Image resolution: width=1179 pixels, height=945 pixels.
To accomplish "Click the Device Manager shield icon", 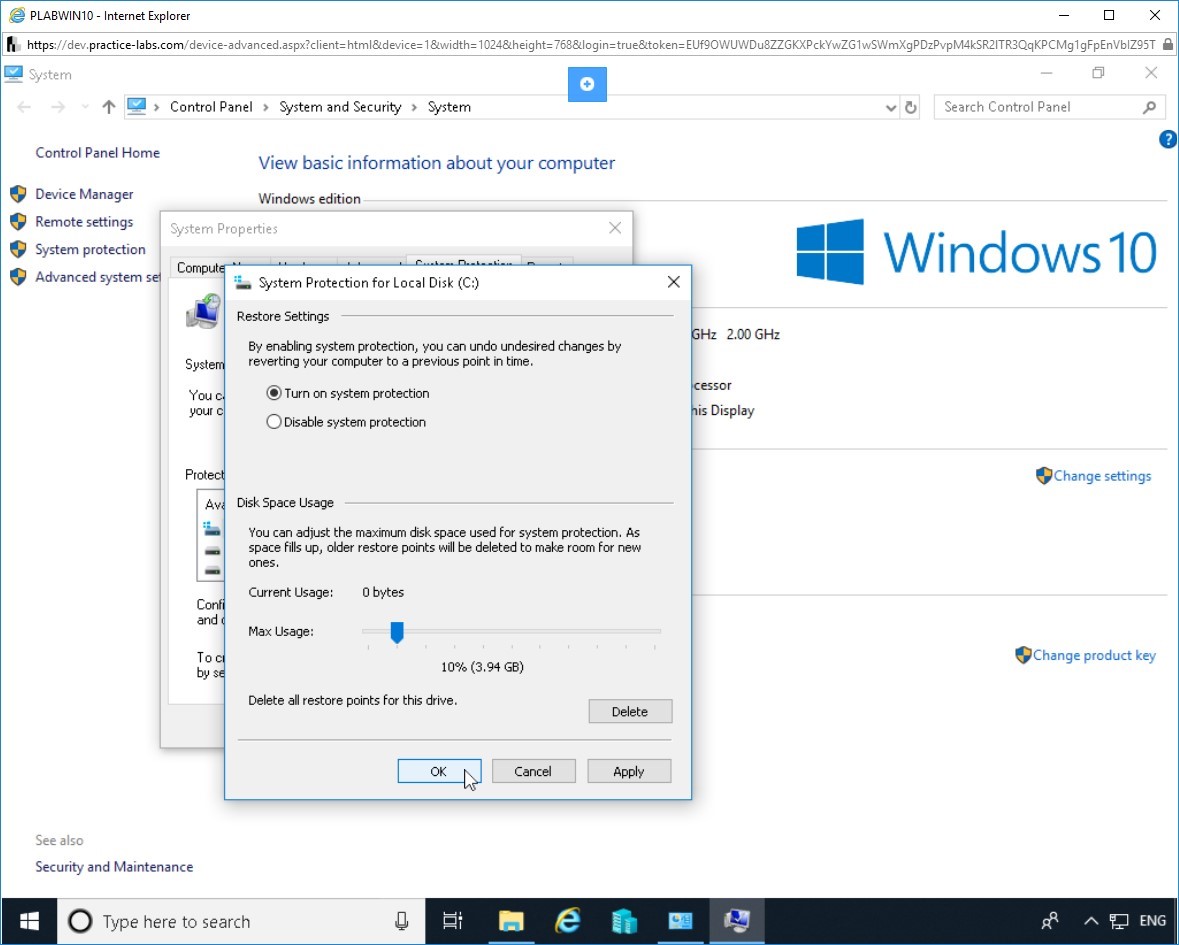I will [x=19, y=194].
